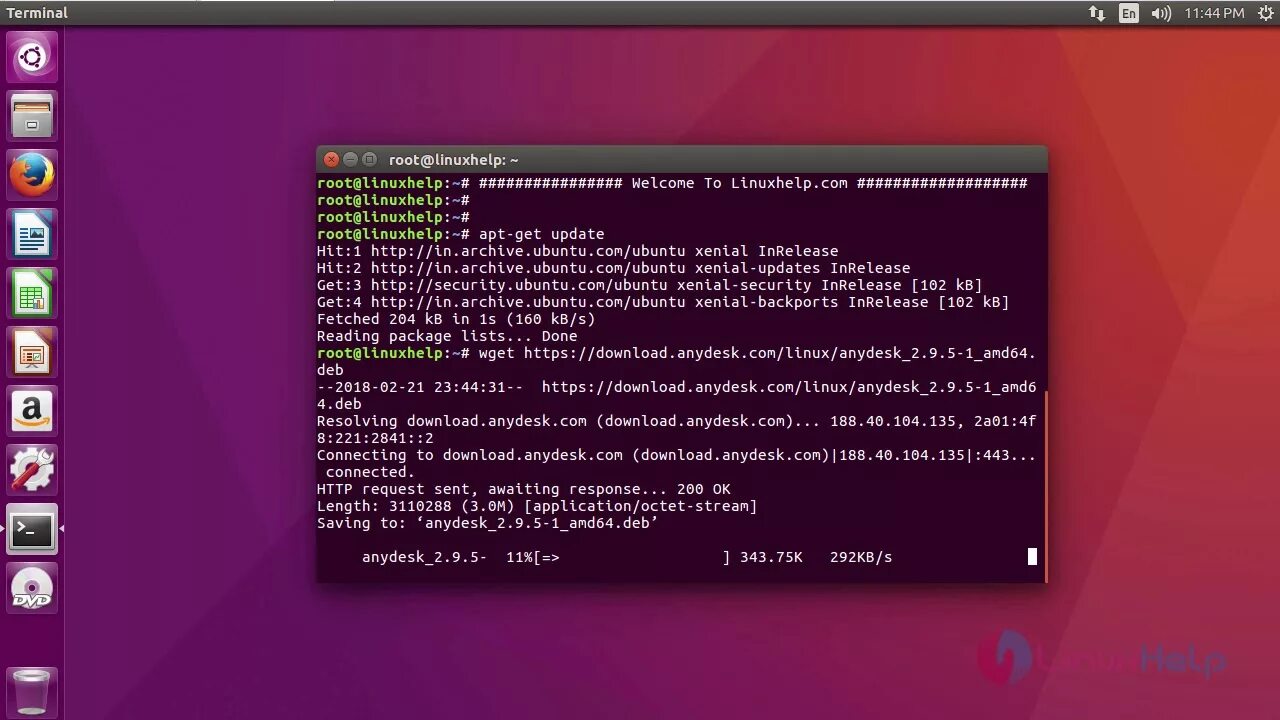Open the Amazon launcher icon

(x=32, y=410)
